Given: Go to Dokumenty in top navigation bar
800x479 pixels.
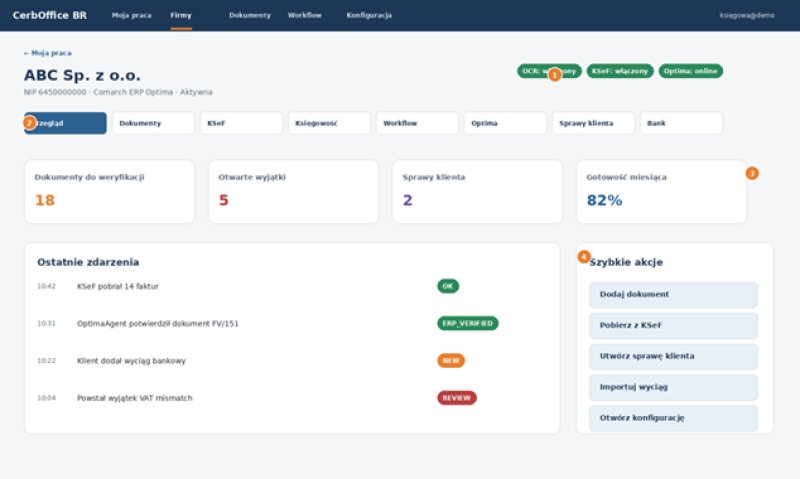Looking at the screenshot, I should click(x=250, y=15).
